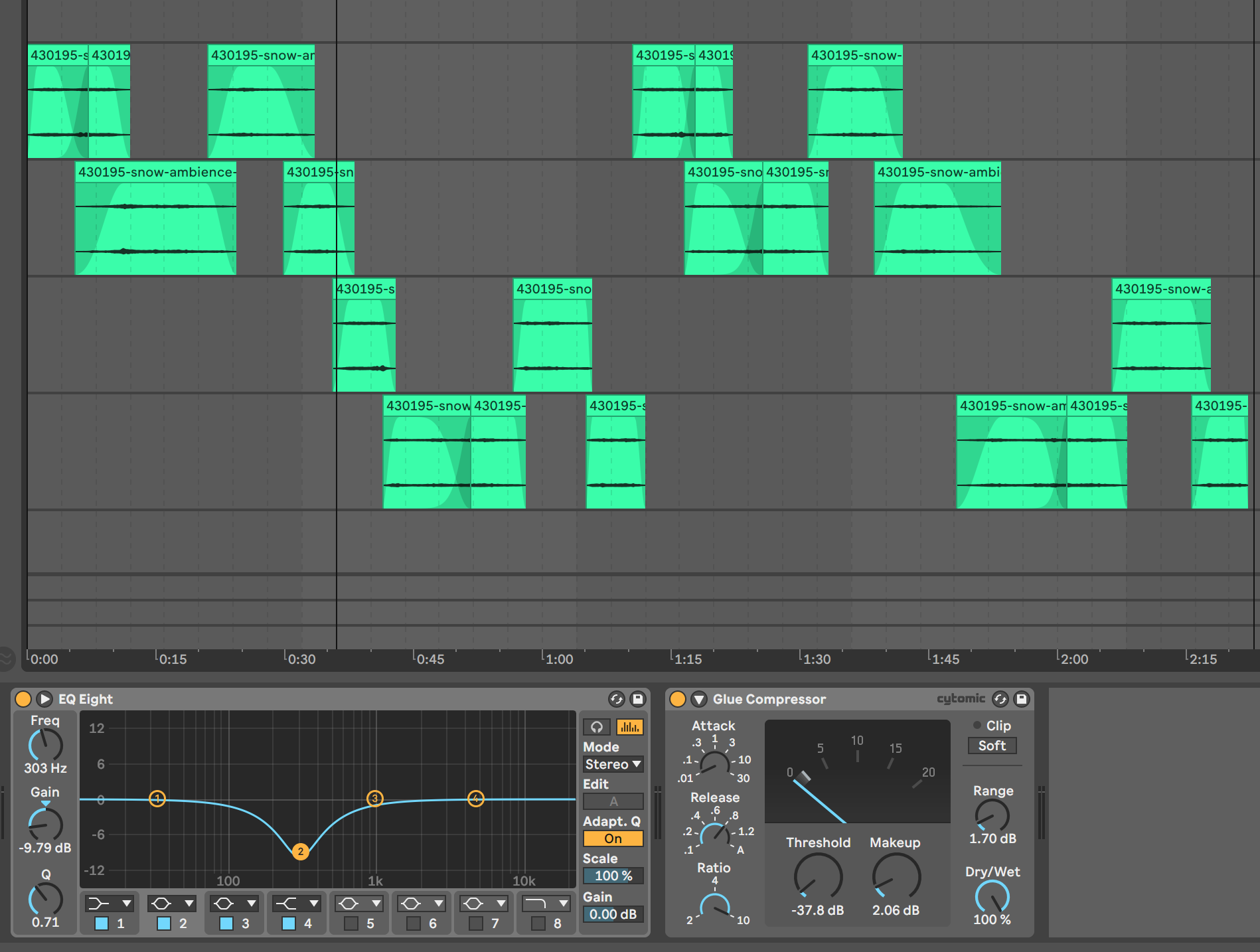
Task: Click the Soft clip button on Glue Compressor
Action: [x=991, y=746]
